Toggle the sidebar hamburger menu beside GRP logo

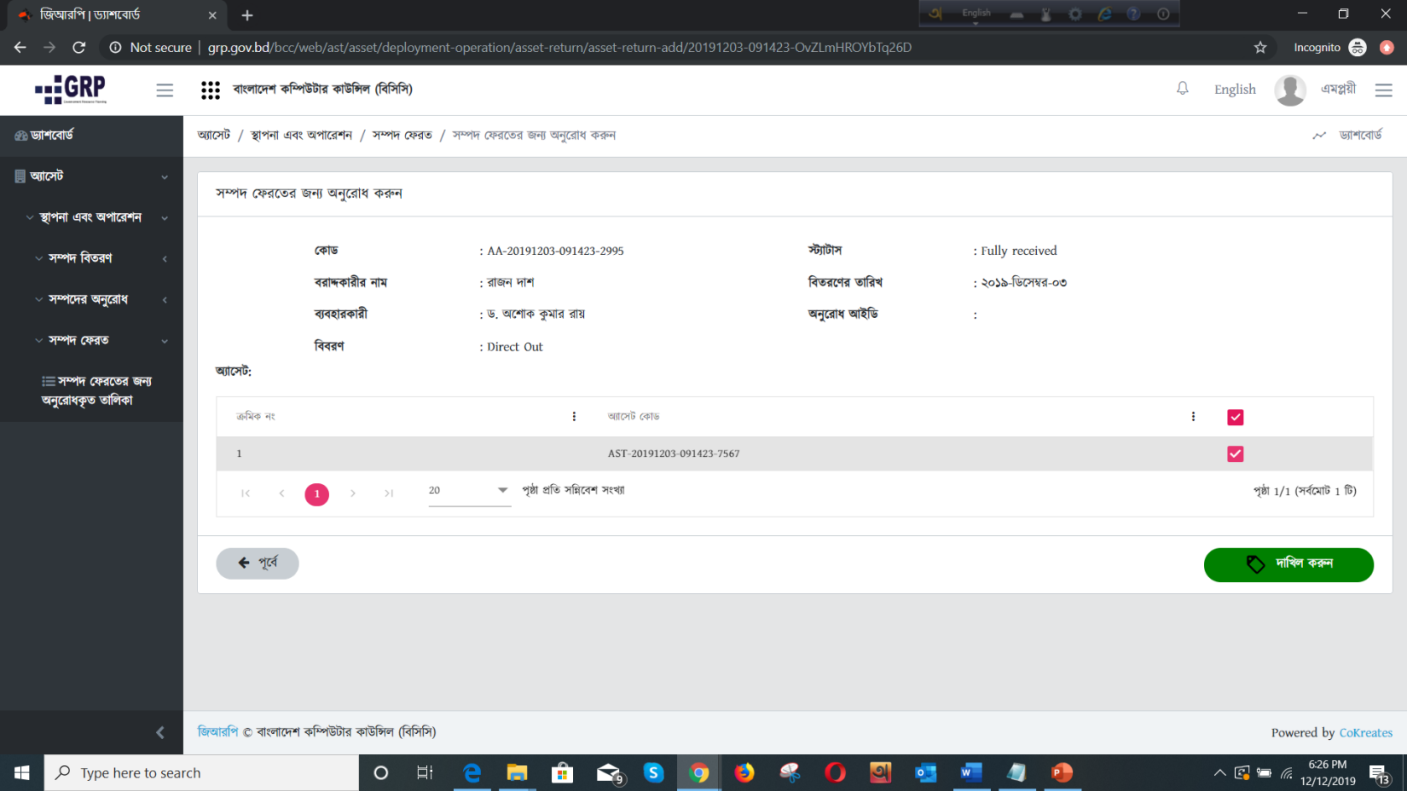click(165, 90)
